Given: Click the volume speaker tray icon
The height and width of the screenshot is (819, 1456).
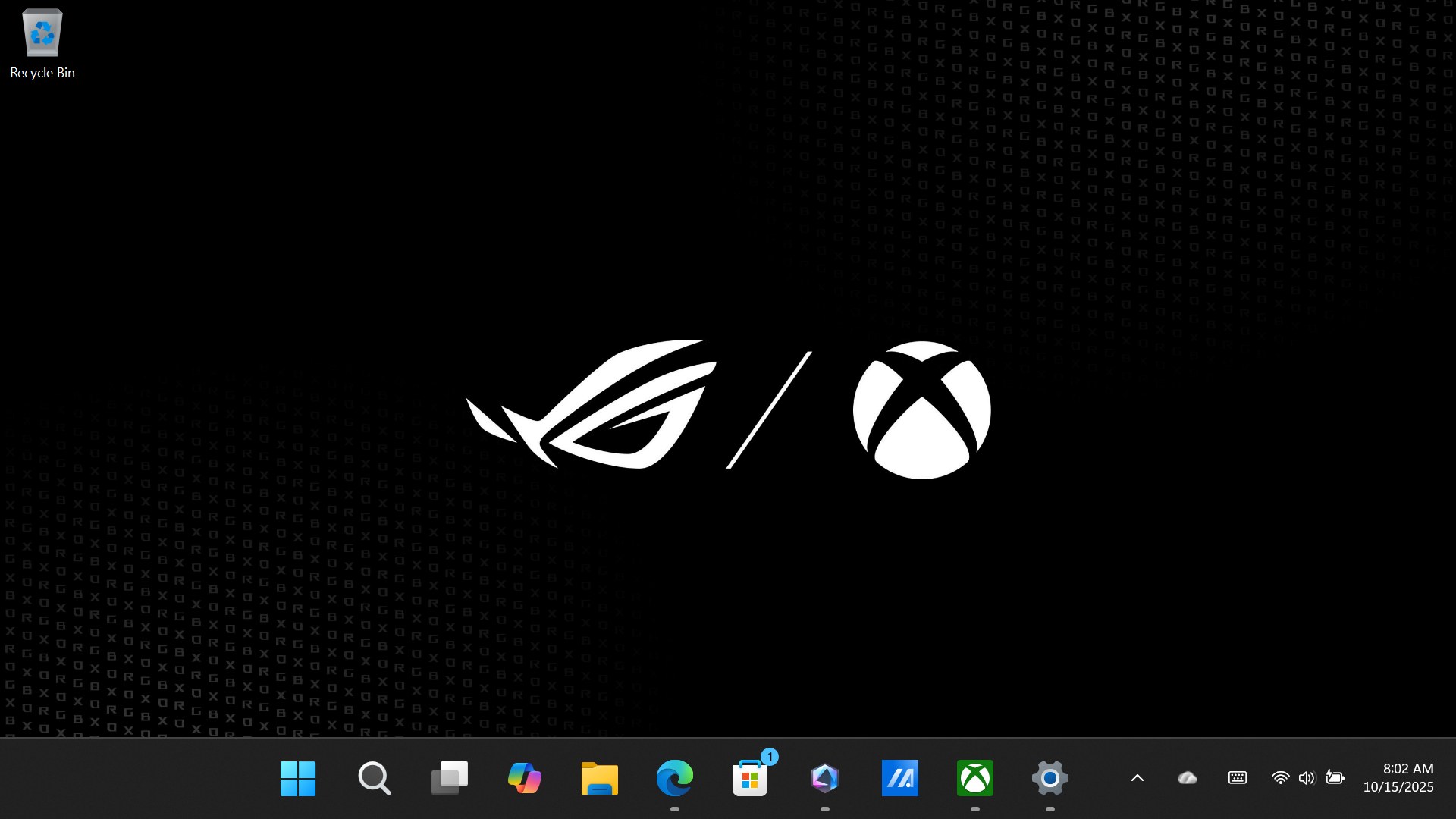Looking at the screenshot, I should click(1307, 778).
